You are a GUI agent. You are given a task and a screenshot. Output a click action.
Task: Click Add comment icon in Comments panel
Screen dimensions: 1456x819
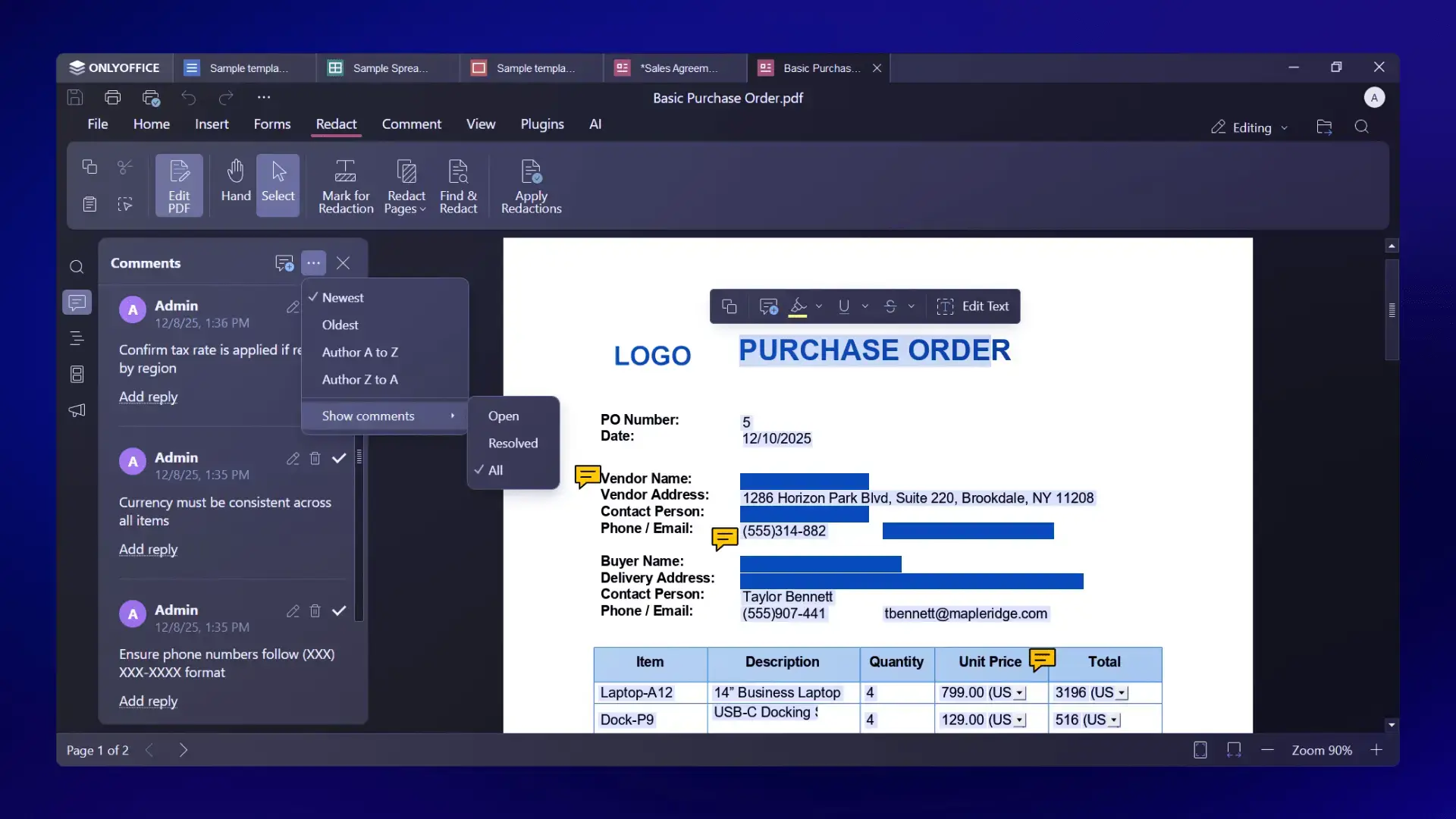coord(284,263)
